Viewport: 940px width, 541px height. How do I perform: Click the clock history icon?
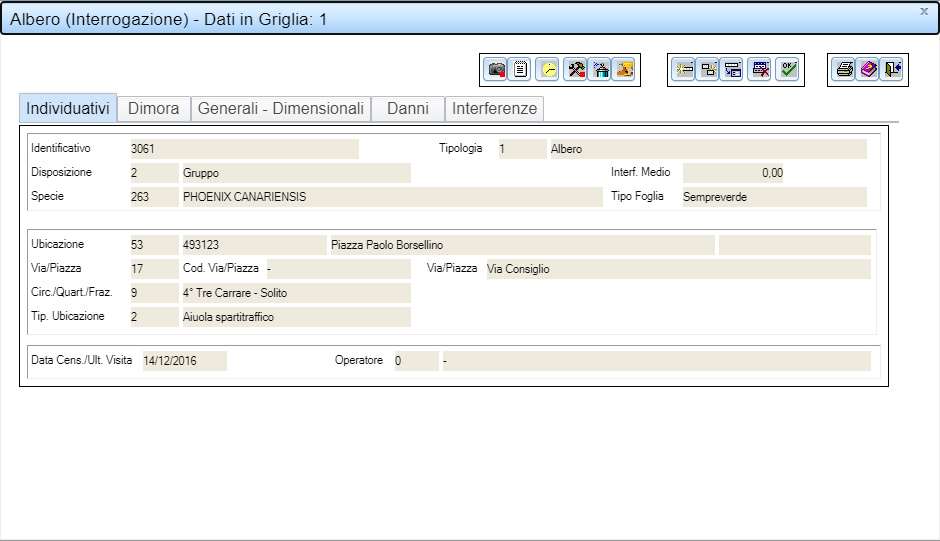549,70
